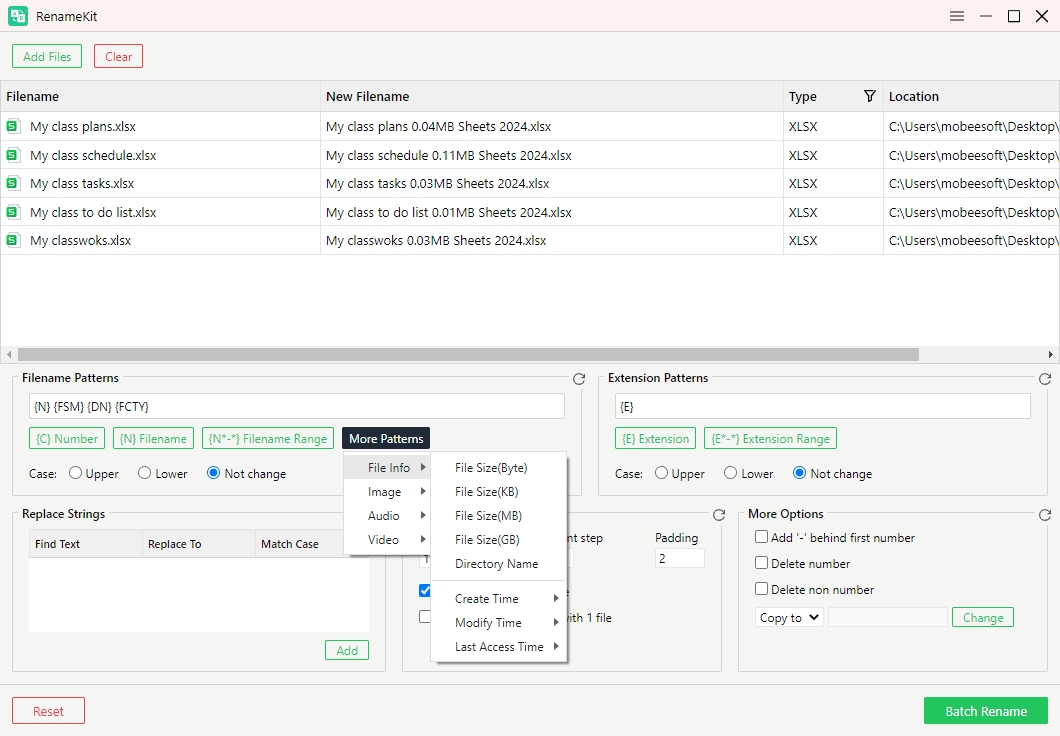Click the spreadsheet icon for My classwoks.xlsx
The width and height of the screenshot is (1060, 736).
tap(12, 240)
